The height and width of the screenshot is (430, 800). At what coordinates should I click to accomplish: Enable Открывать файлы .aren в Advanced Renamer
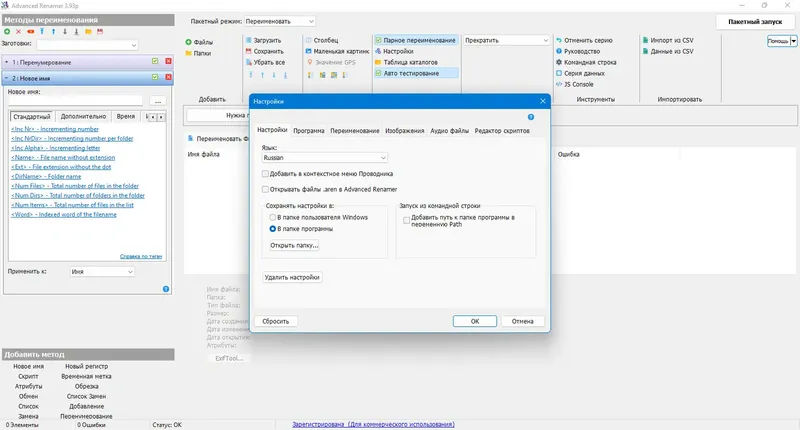point(265,189)
